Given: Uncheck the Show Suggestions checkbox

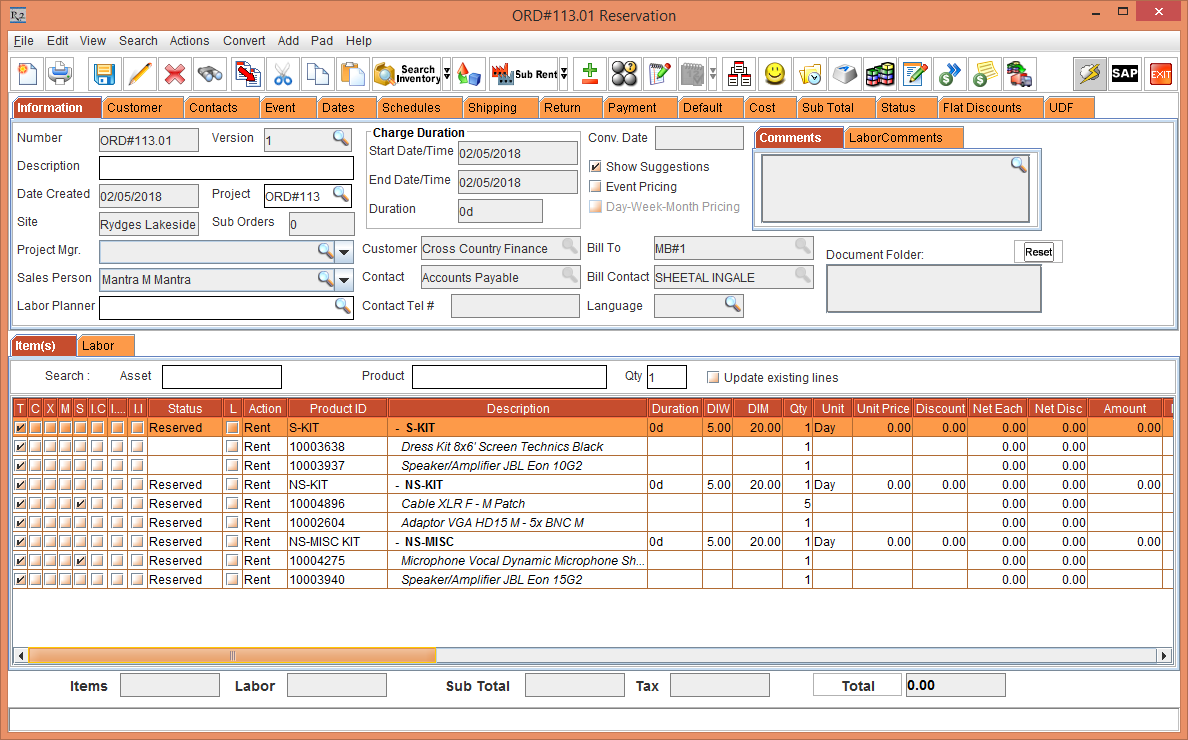Looking at the screenshot, I should 596,167.
